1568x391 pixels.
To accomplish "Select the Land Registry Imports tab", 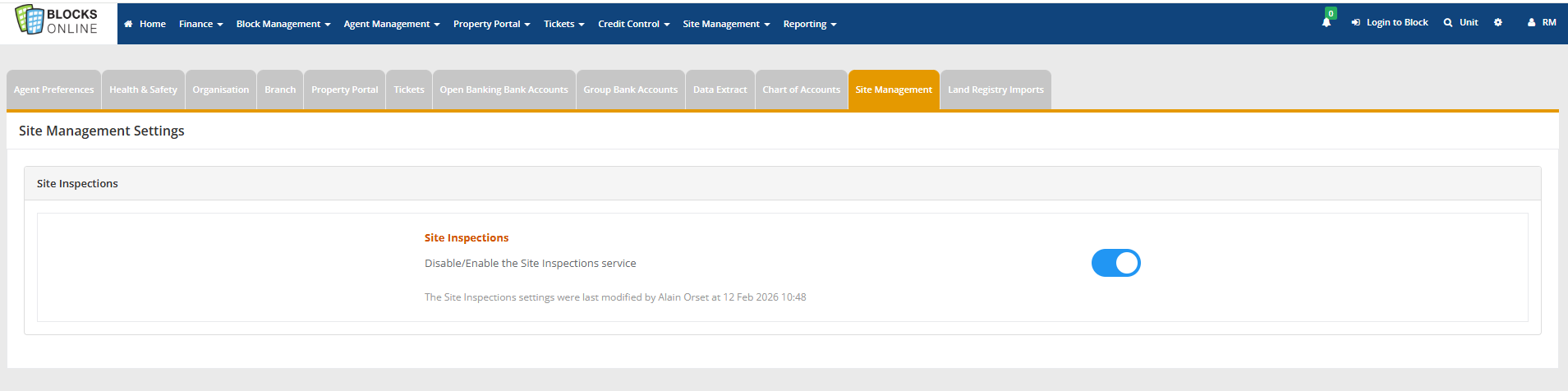I will pyautogui.click(x=996, y=90).
